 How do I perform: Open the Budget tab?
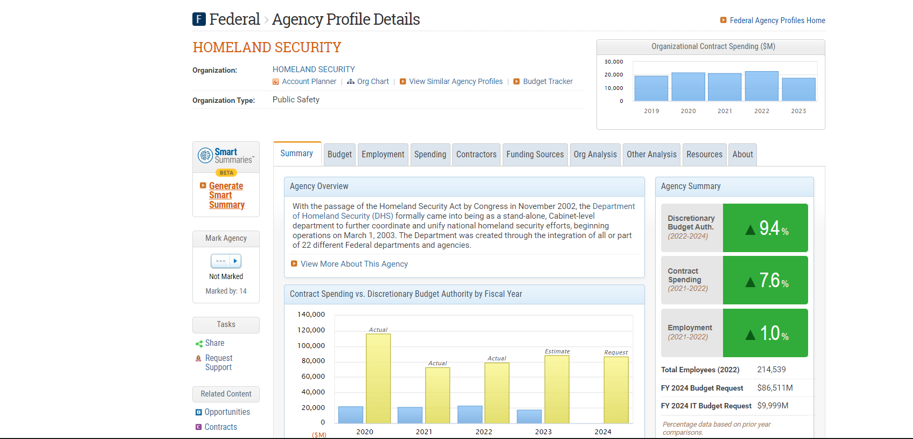tap(339, 154)
